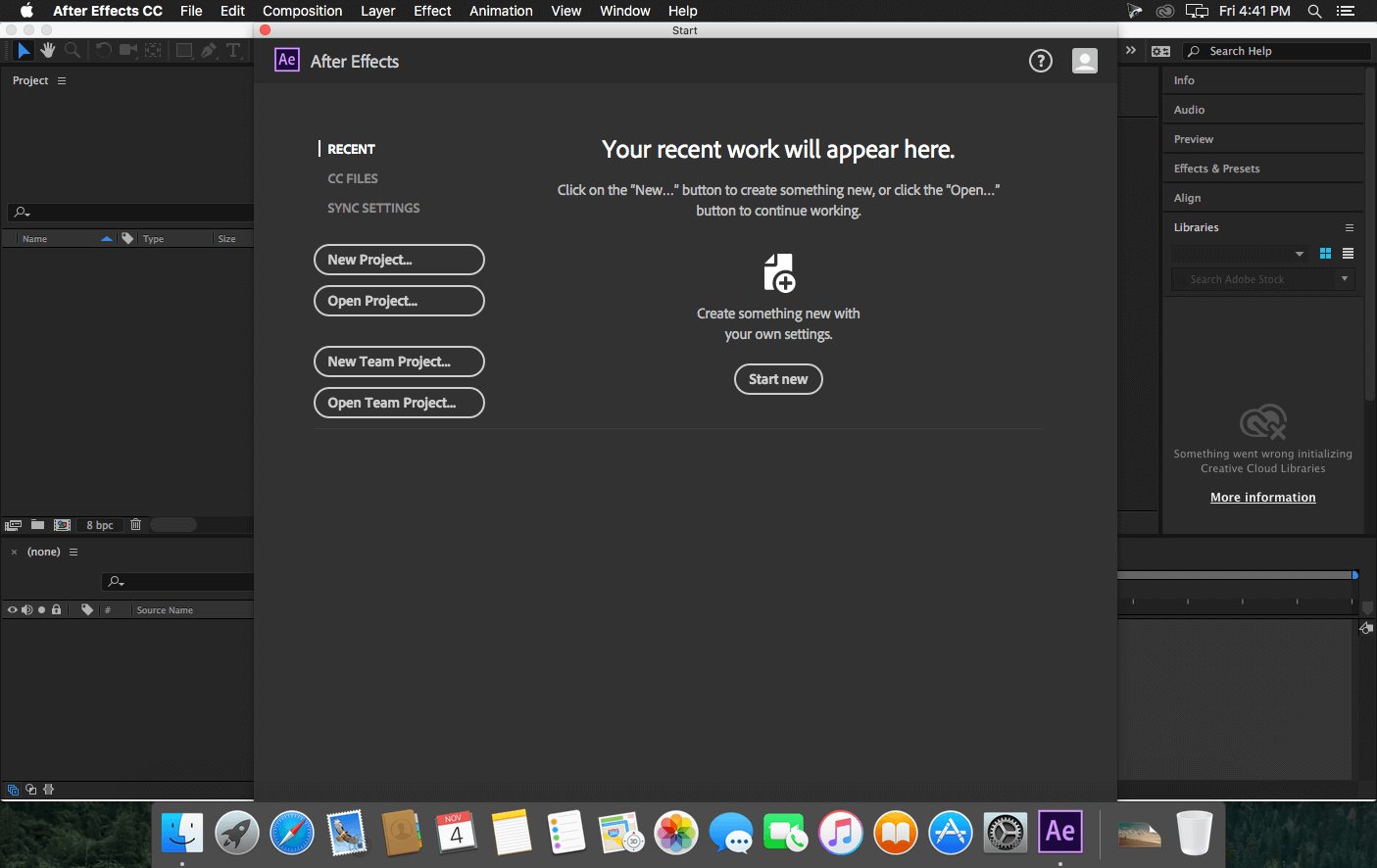
Task: Click the timeline audio speaker column switch
Action: [x=27, y=609]
